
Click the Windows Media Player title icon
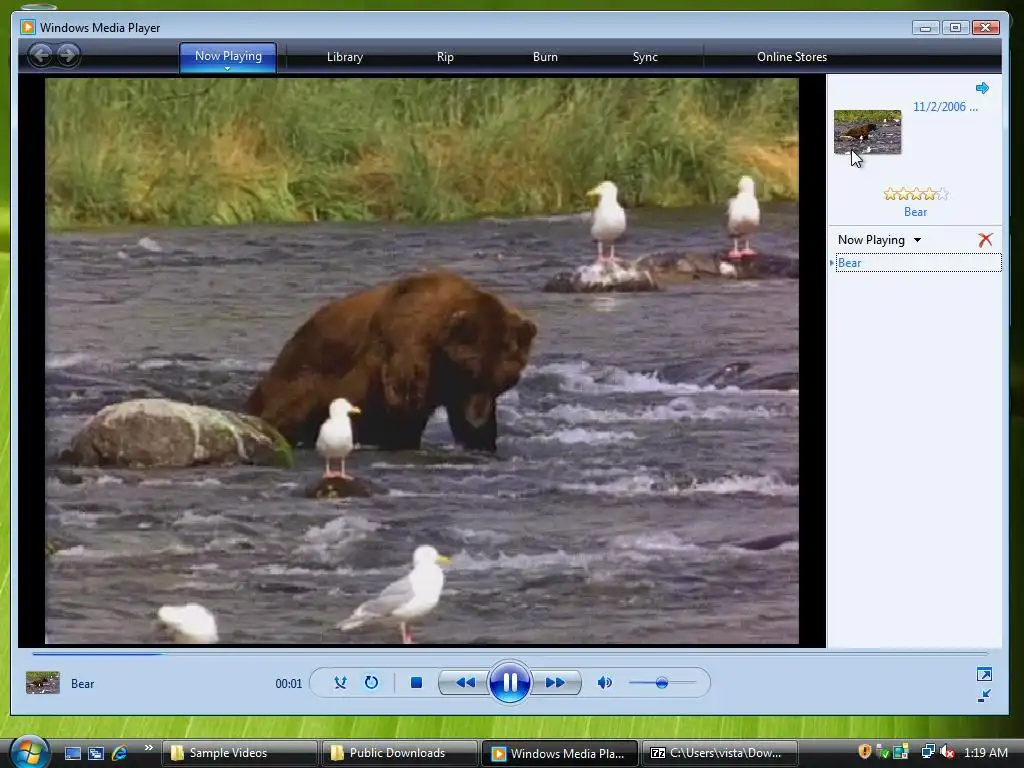(x=27, y=27)
